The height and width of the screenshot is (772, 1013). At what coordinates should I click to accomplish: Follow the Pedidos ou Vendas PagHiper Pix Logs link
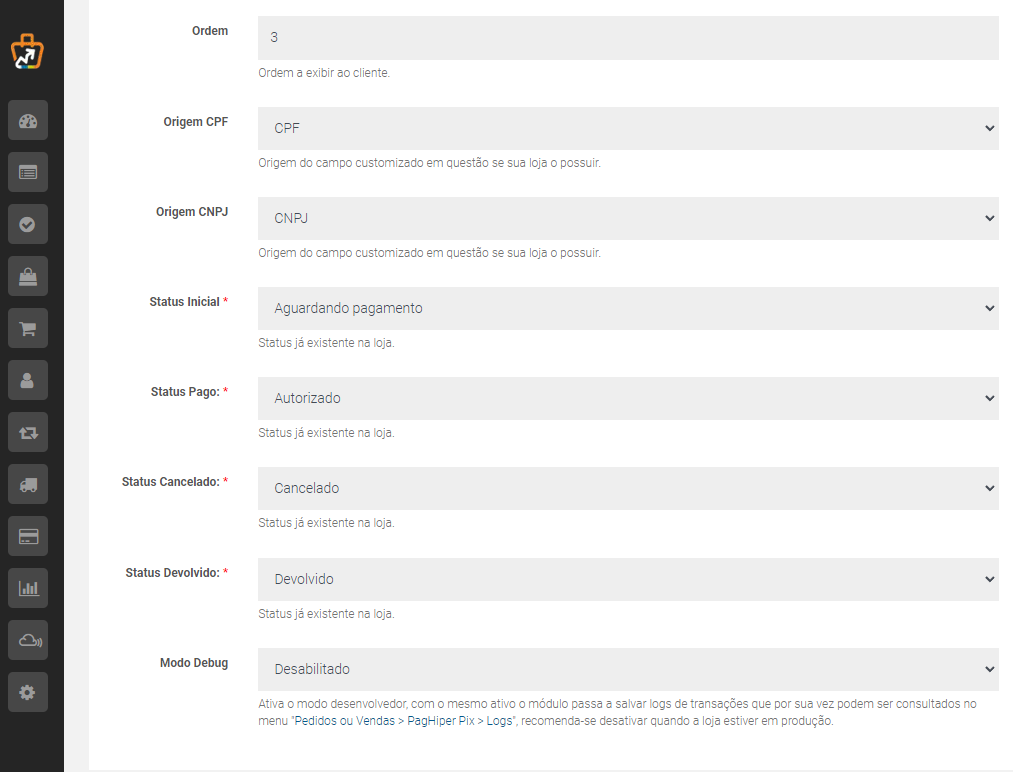click(404, 721)
